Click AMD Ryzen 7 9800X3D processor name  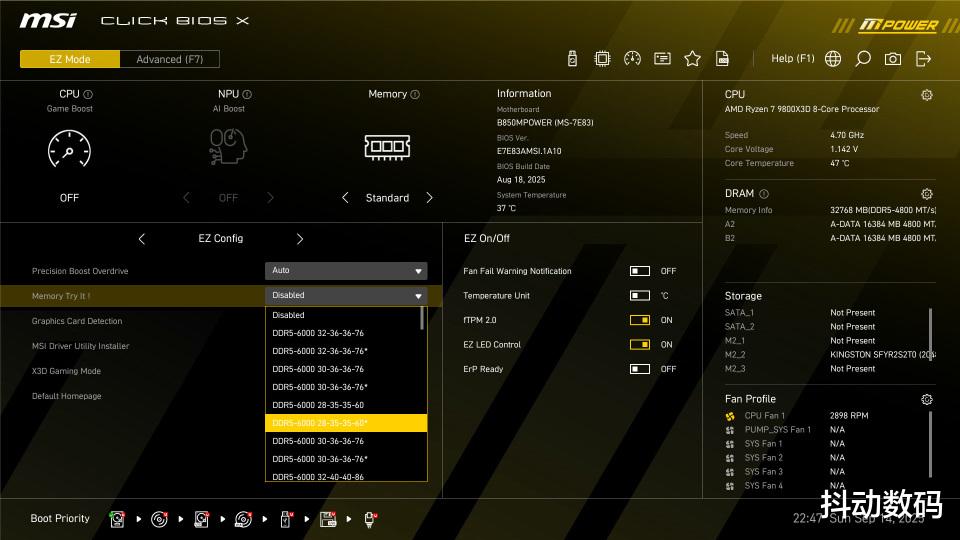[x=801, y=109]
